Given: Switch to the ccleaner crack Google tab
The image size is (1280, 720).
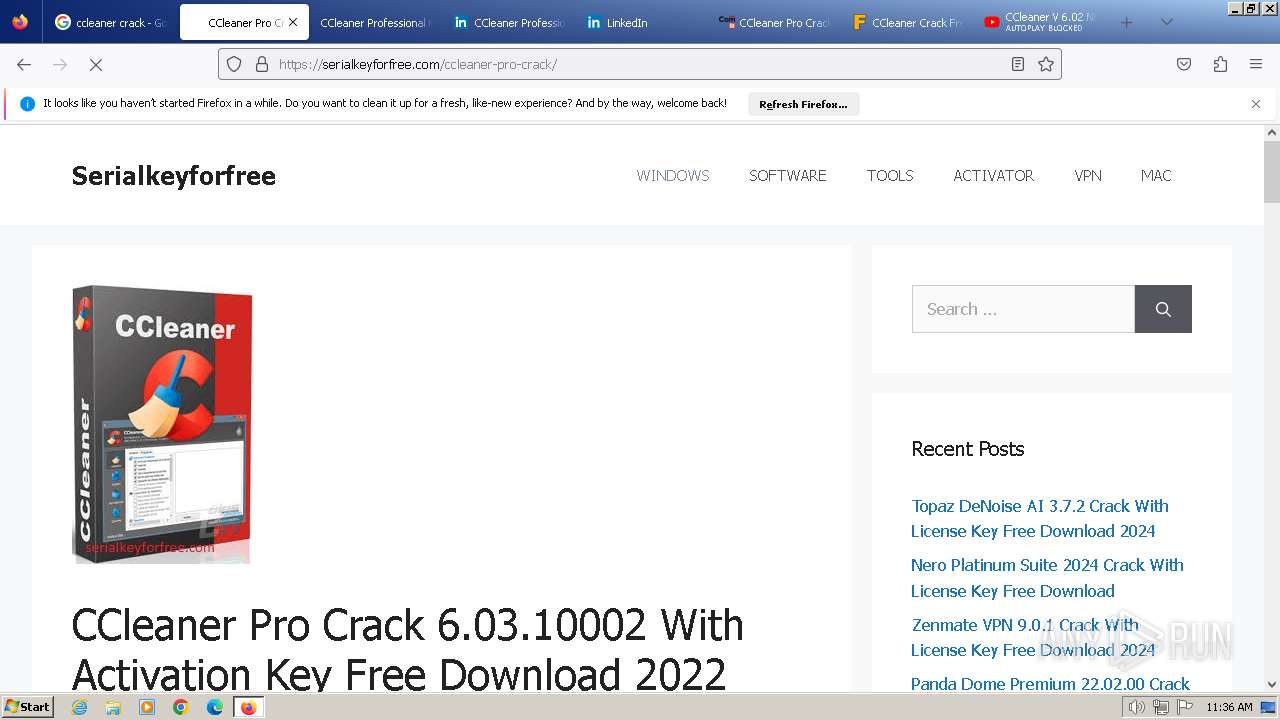Looking at the screenshot, I should pyautogui.click(x=110, y=22).
